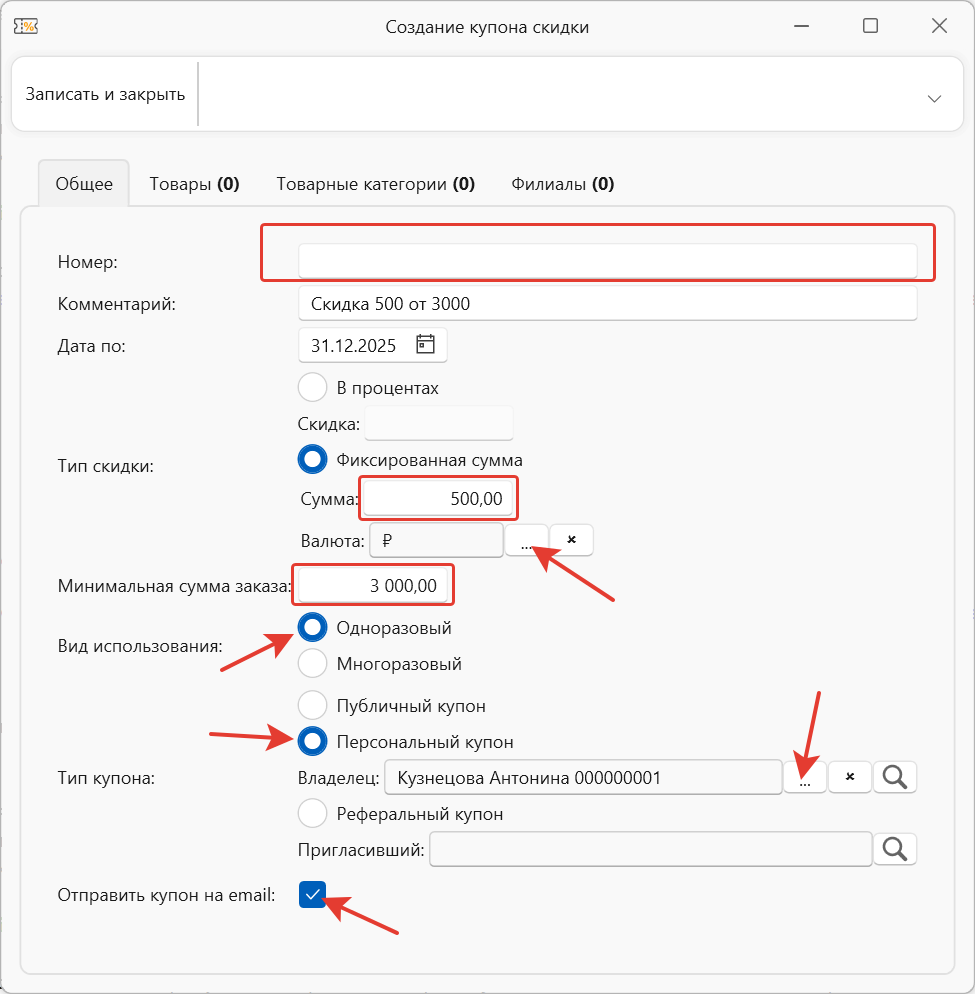Clear the Валюта field with x button
Screen dimensions: 975x994
coord(572,540)
